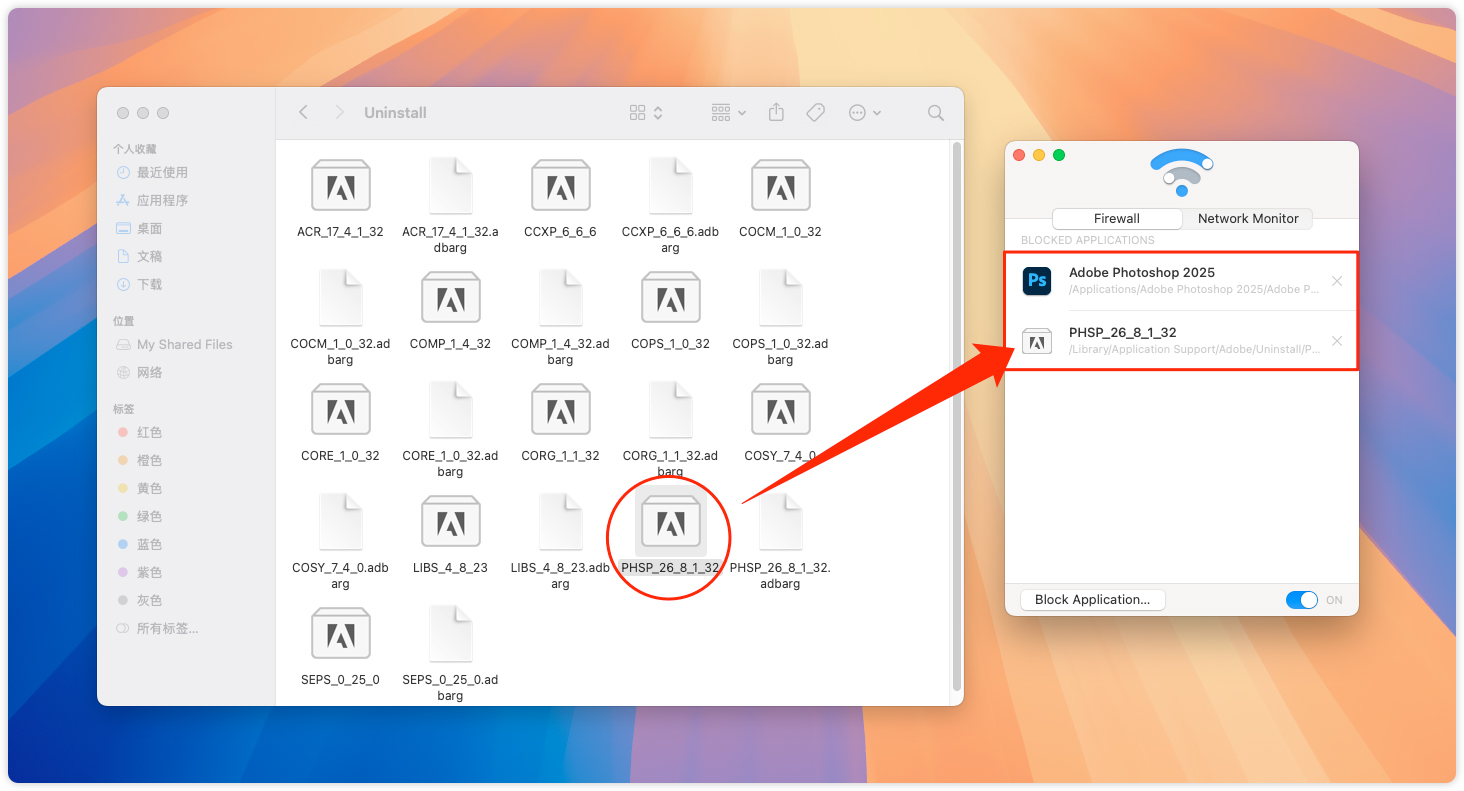Switch to the Network Monitor tab
The width and height of the screenshot is (1464, 791).
point(1248,218)
